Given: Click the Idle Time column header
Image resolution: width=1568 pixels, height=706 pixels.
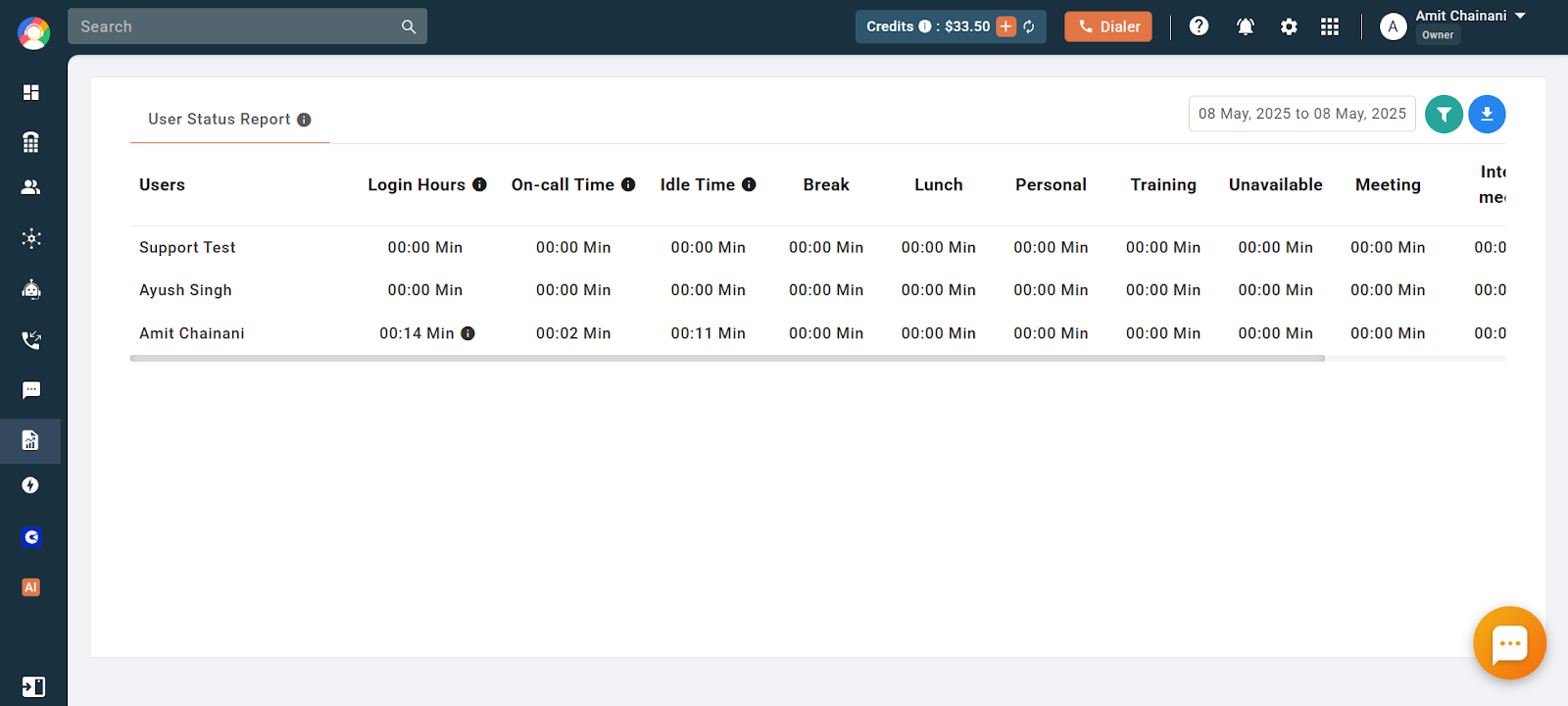Looking at the screenshot, I should pos(697,184).
